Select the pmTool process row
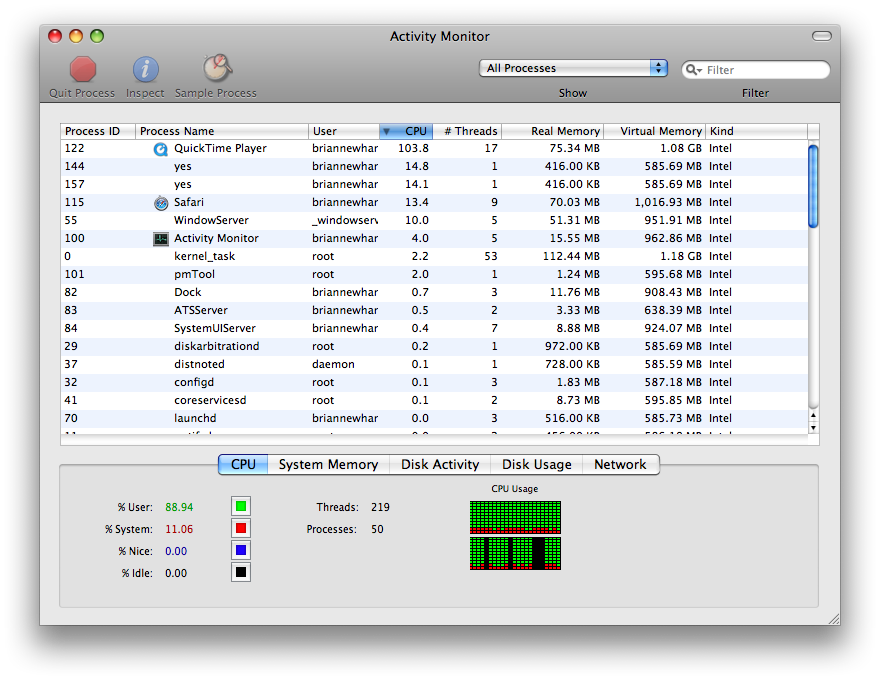Image resolution: width=880 pixels, height=680 pixels. point(434,274)
